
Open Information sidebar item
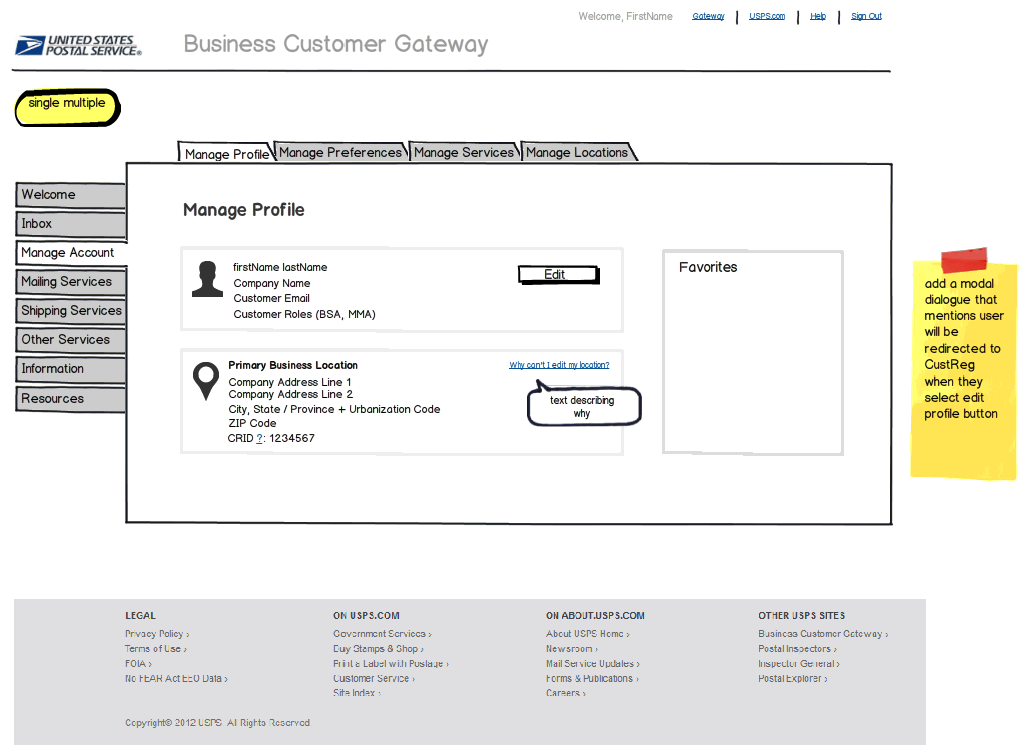70,369
